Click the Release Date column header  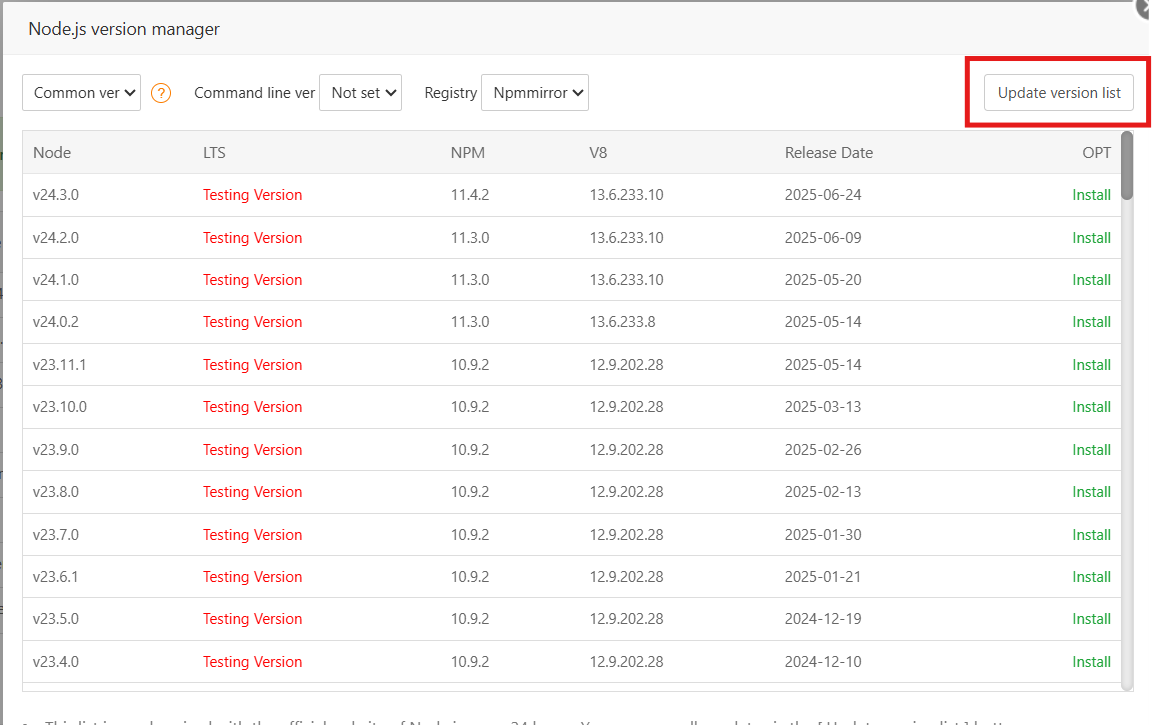828,153
